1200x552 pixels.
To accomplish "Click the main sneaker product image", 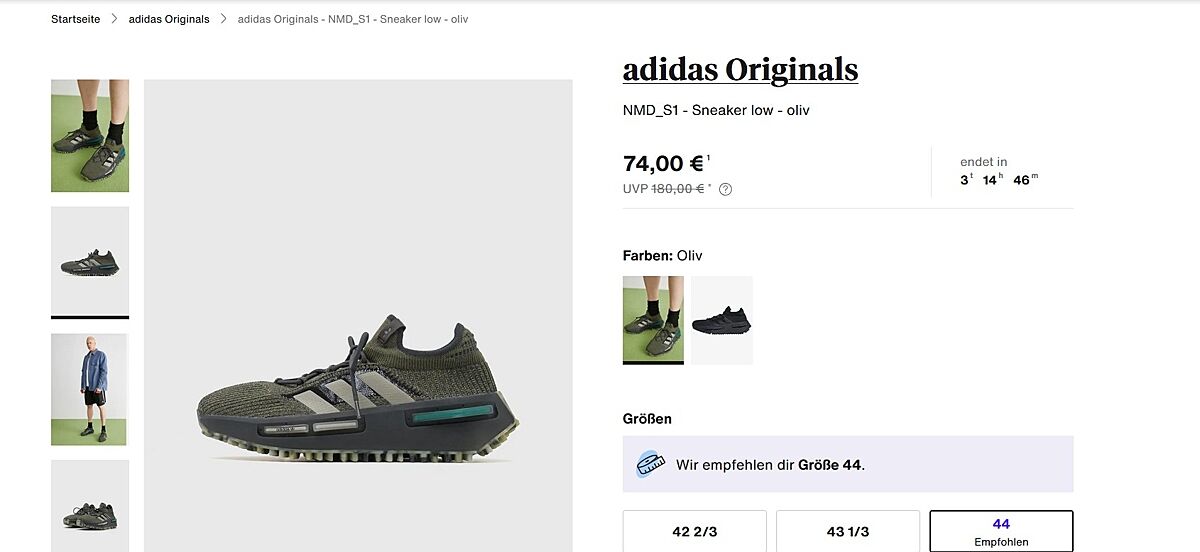I will tap(358, 390).
